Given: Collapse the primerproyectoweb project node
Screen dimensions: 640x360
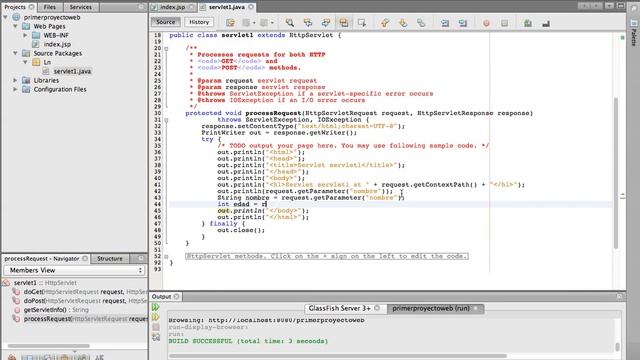Looking at the screenshot, I should (6, 17).
